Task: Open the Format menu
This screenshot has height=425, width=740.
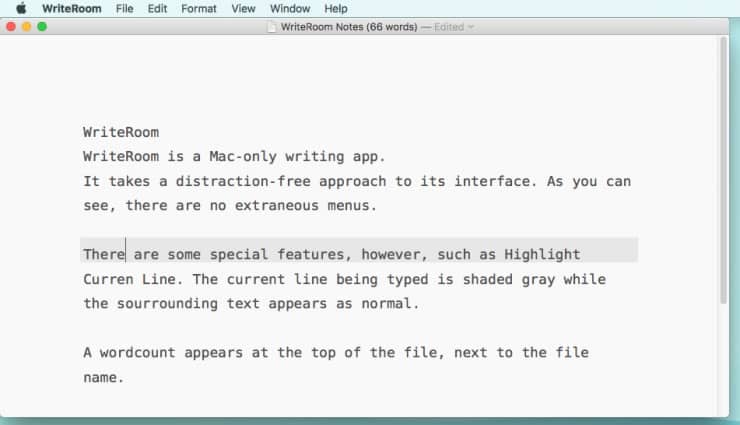Action: pos(199,8)
